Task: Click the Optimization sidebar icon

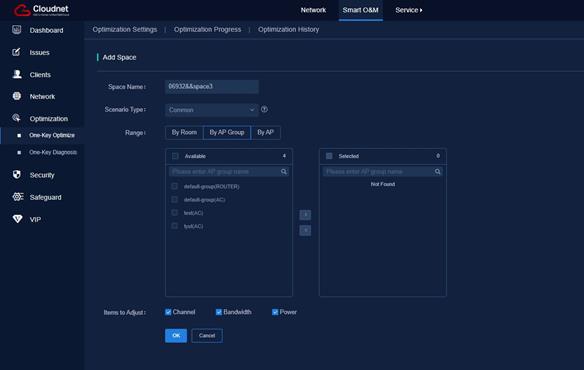Action: 16,118
